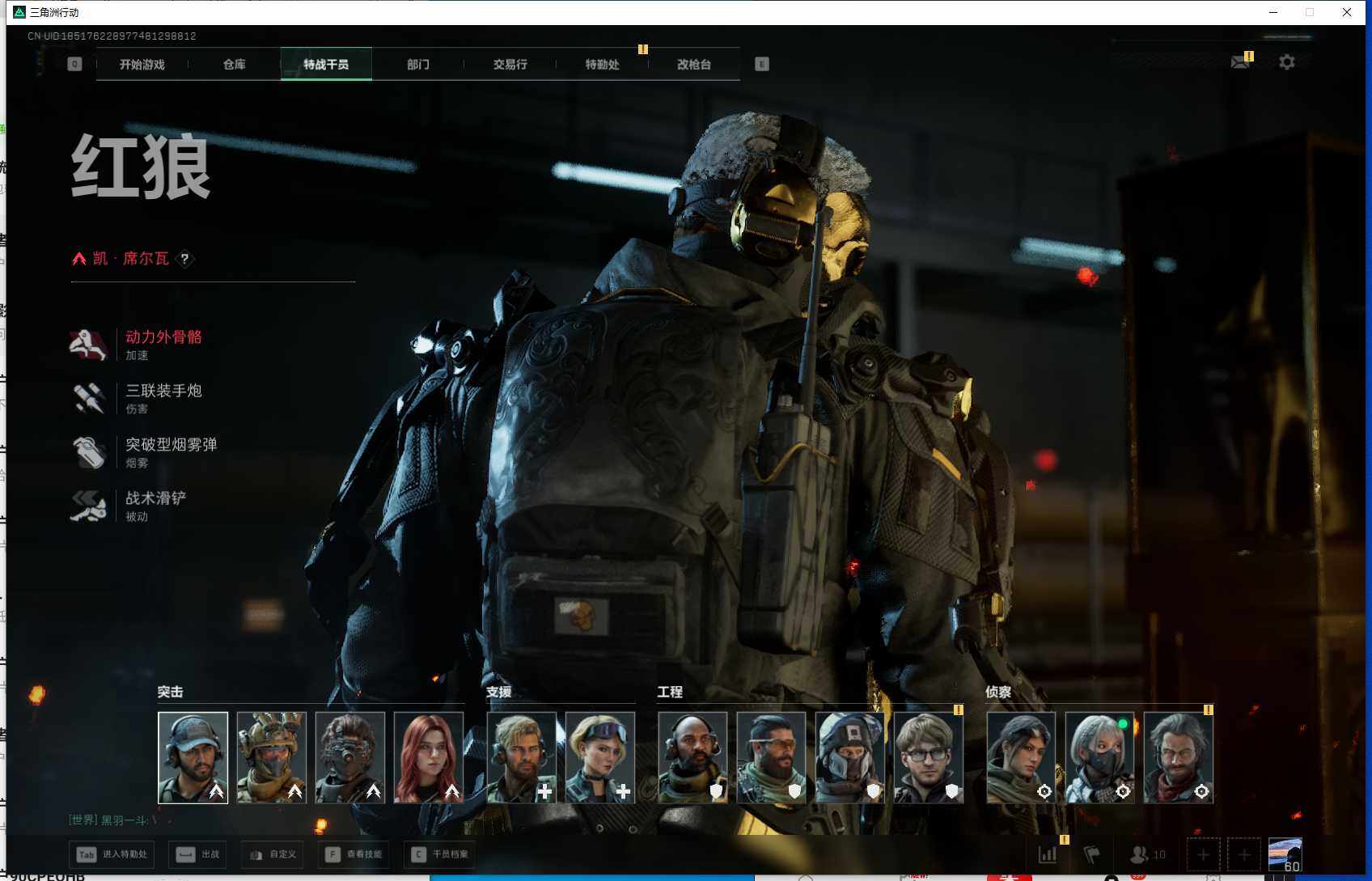Click the flags icon in bottom bar
The image size is (1372, 881).
(x=1091, y=854)
